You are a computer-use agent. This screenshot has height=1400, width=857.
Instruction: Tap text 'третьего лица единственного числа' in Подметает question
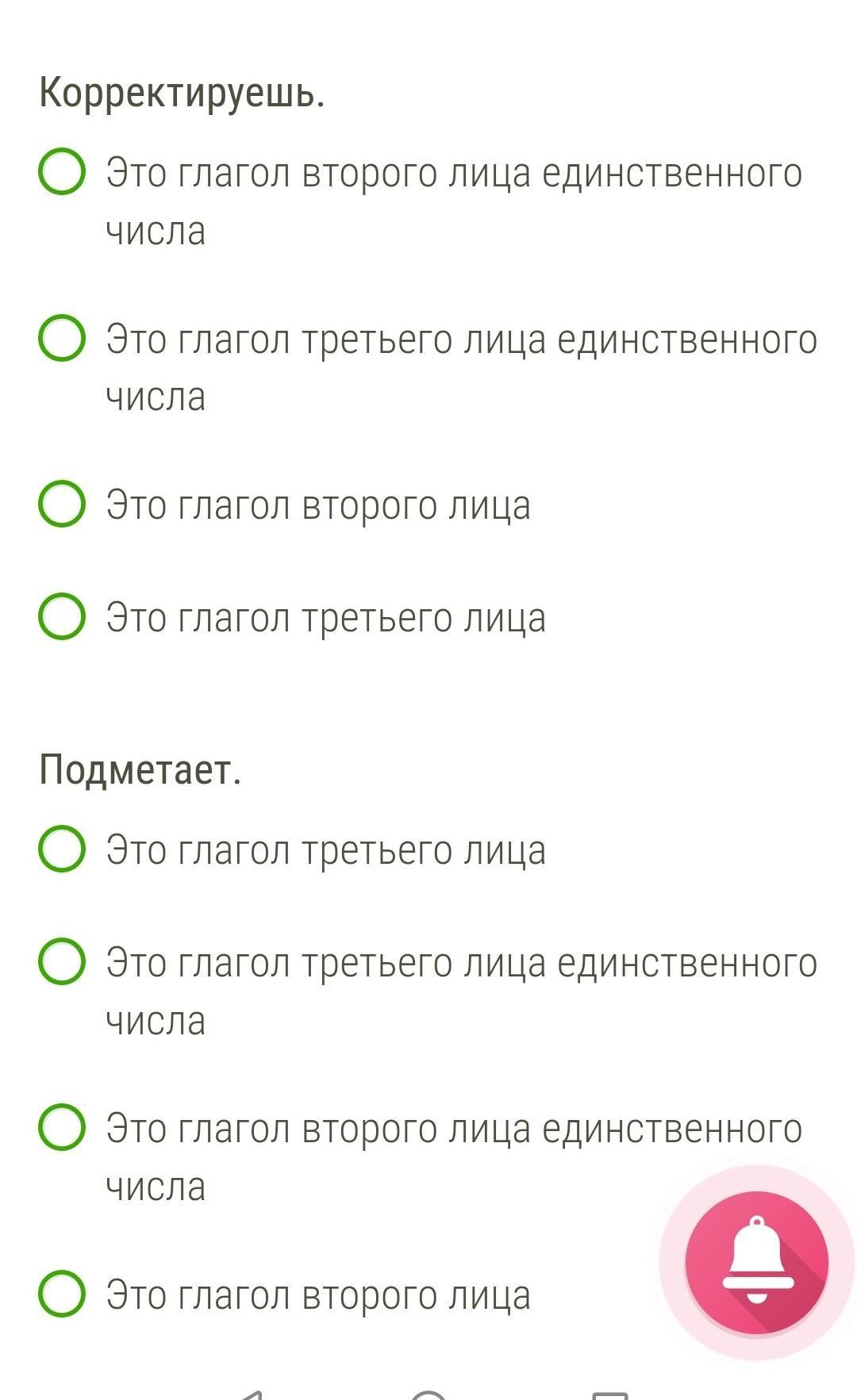coord(461,991)
